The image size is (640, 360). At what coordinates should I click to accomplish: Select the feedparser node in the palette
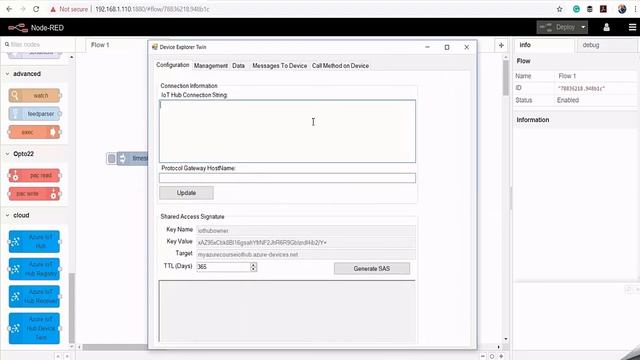(x=34, y=114)
